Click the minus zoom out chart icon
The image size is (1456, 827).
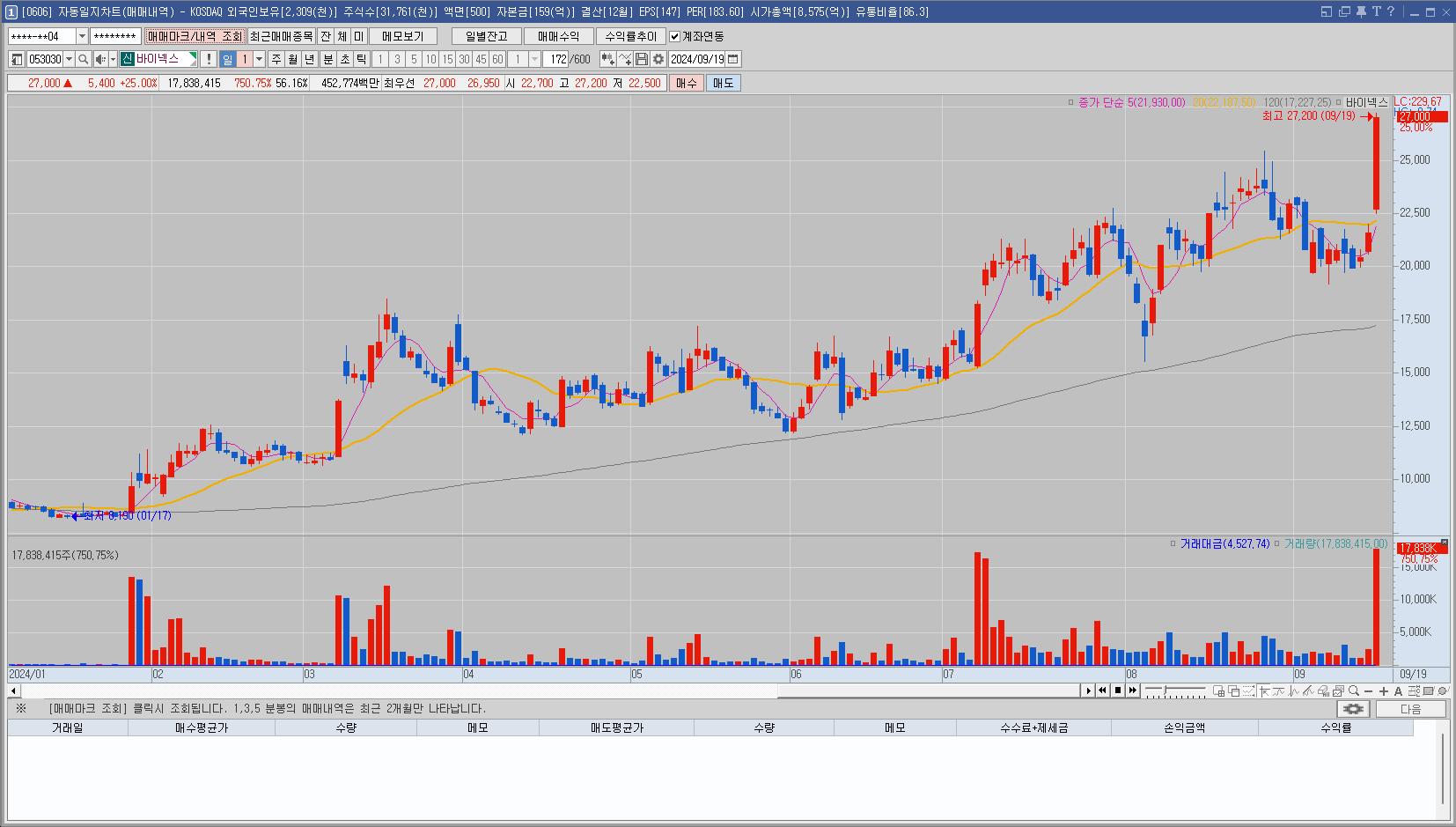(1368, 691)
